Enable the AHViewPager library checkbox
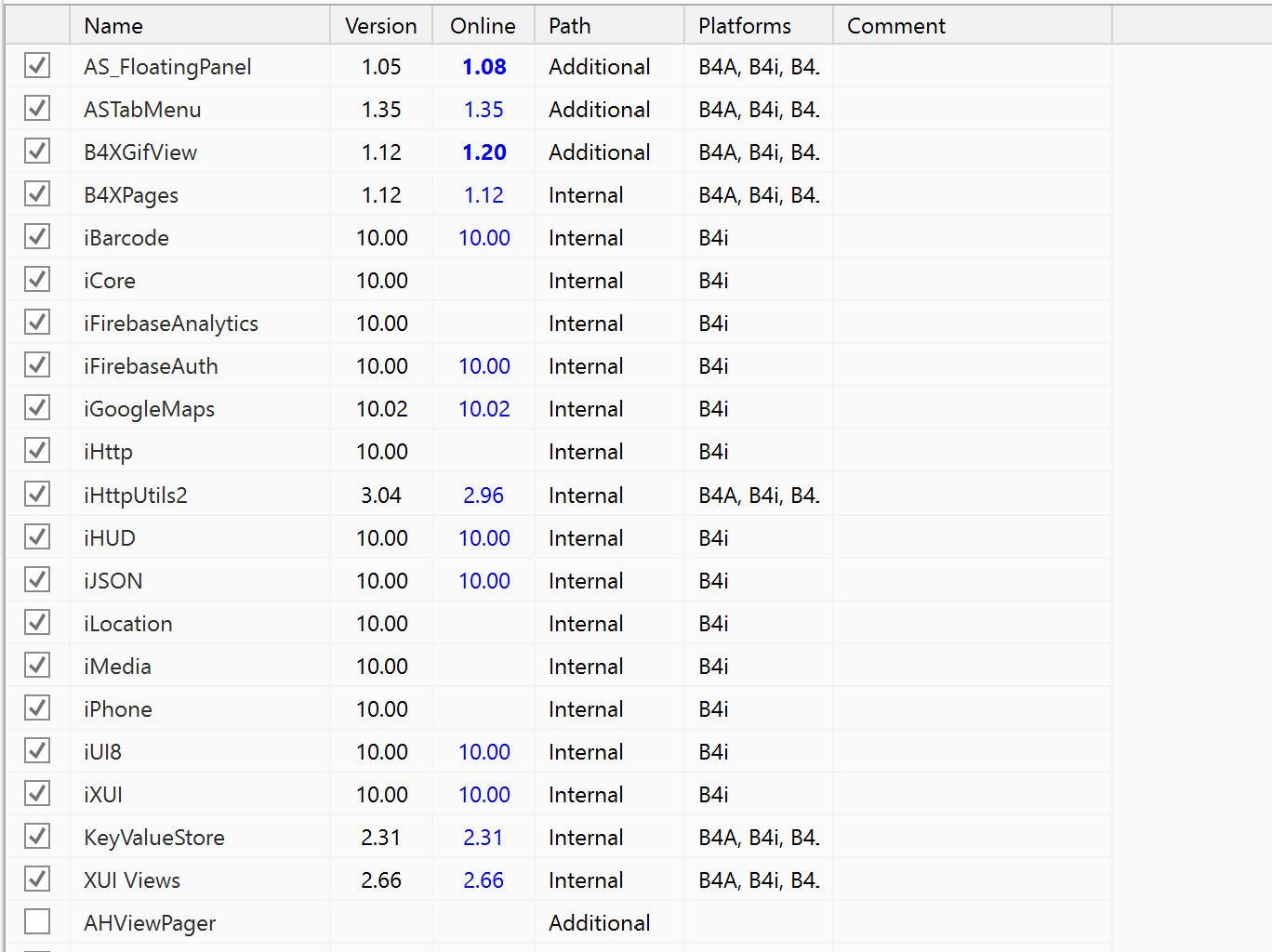Image resolution: width=1272 pixels, height=952 pixels. (x=37, y=922)
